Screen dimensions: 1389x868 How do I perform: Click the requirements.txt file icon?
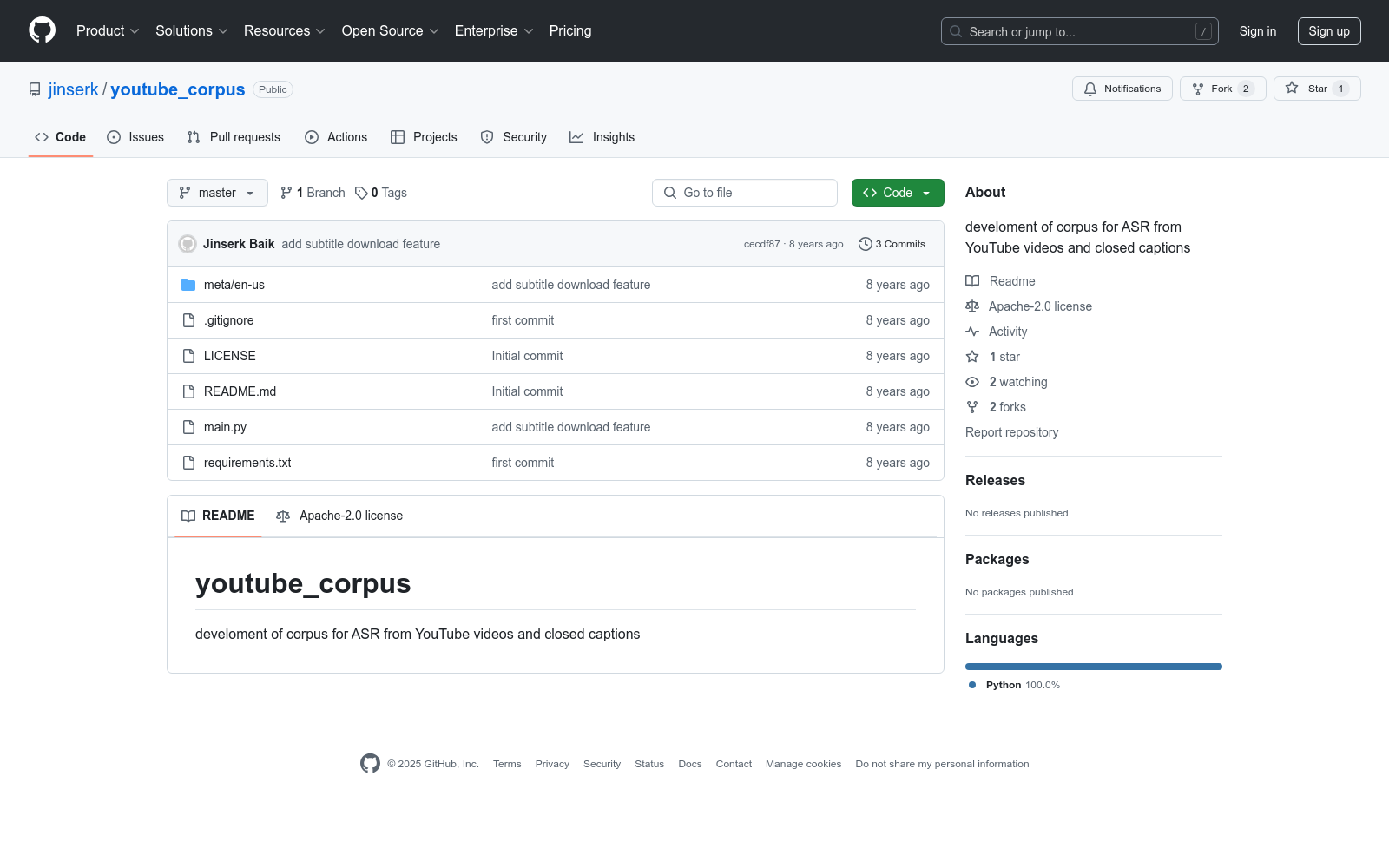click(x=188, y=463)
